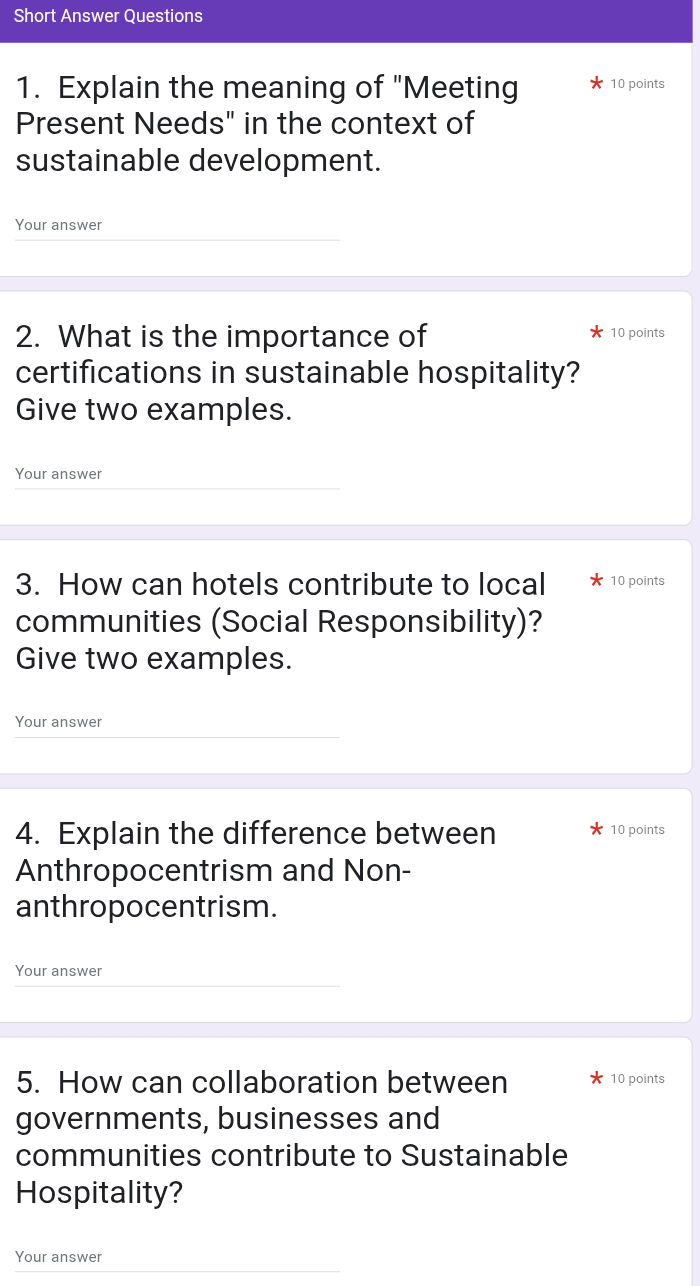Click the "Short Answer Questions" section header
The width and height of the screenshot is (700, 1286).
[x=108, y=16]
